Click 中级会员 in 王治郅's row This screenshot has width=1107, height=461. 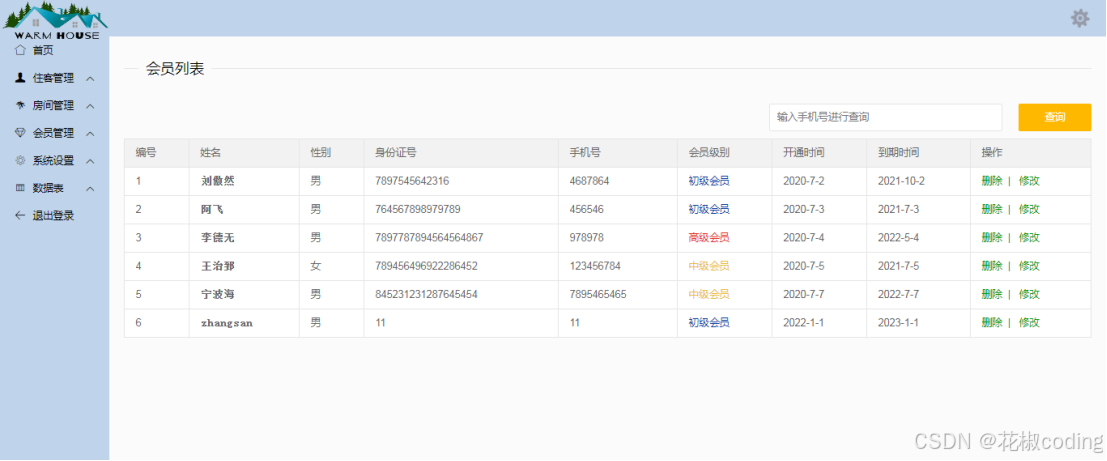point(709,265)
